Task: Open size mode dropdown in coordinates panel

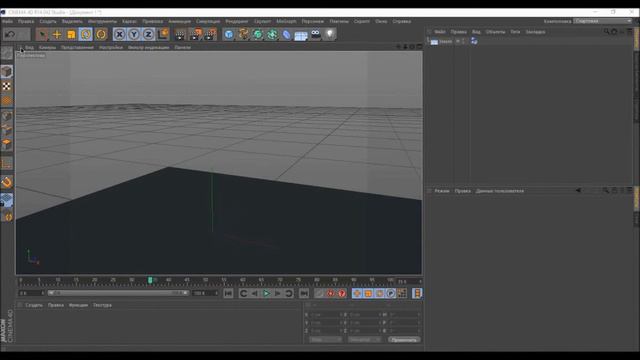Action: [364, 340]
